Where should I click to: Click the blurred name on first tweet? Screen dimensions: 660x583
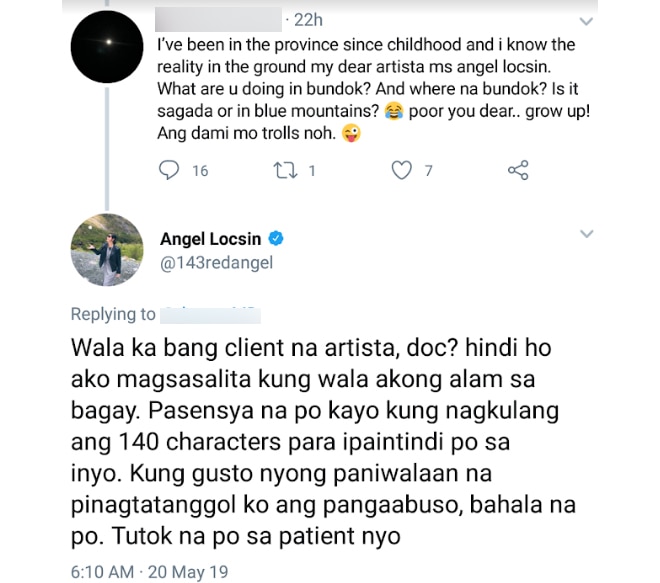[x=218, y=19]
